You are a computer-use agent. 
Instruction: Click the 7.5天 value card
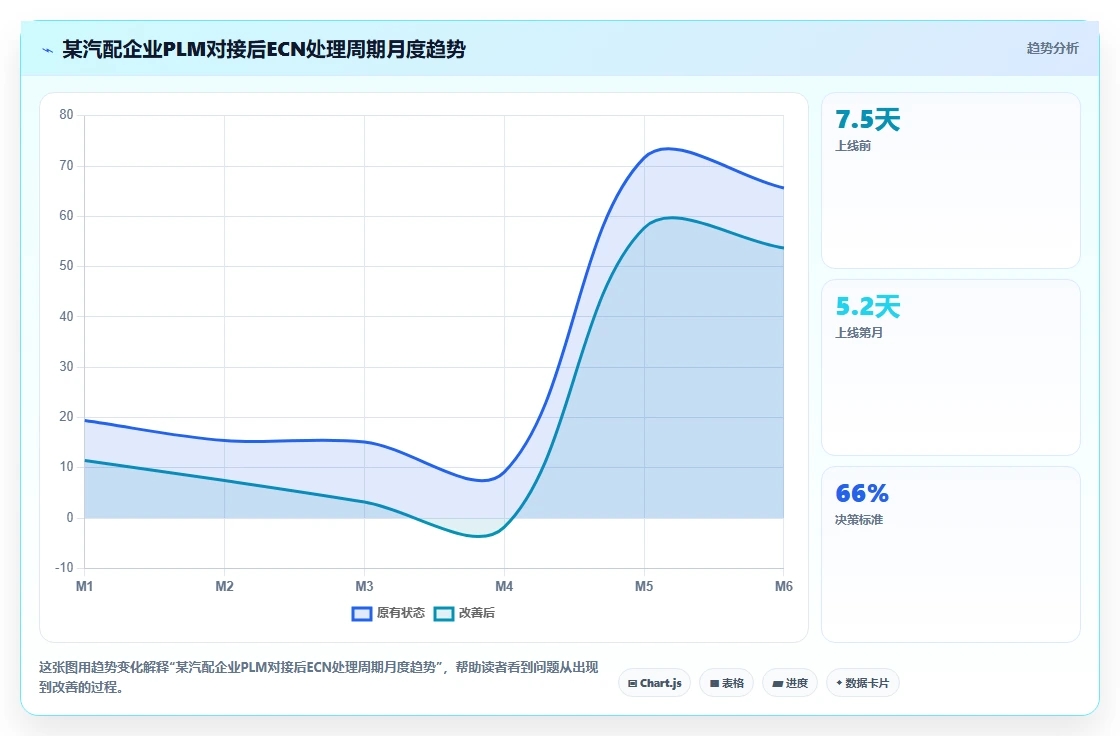(951, 181)
